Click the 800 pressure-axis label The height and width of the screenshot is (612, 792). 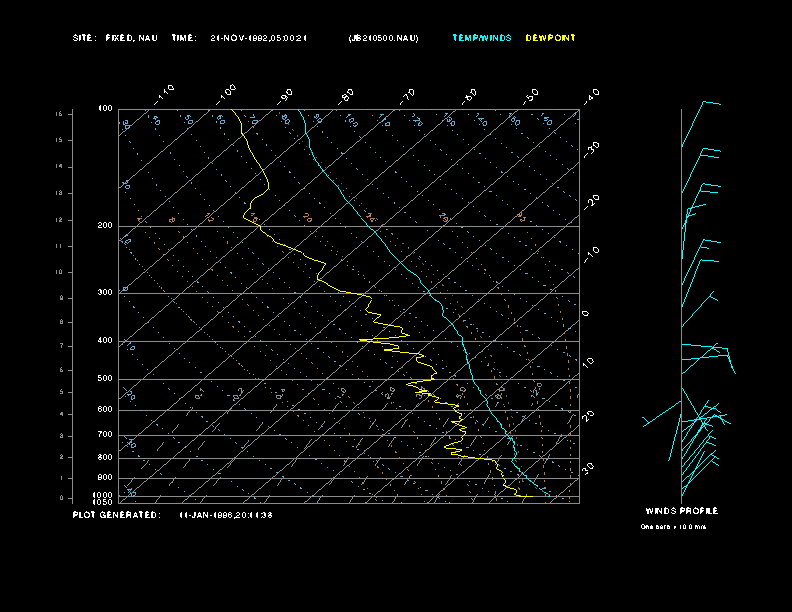coord(105,457)
